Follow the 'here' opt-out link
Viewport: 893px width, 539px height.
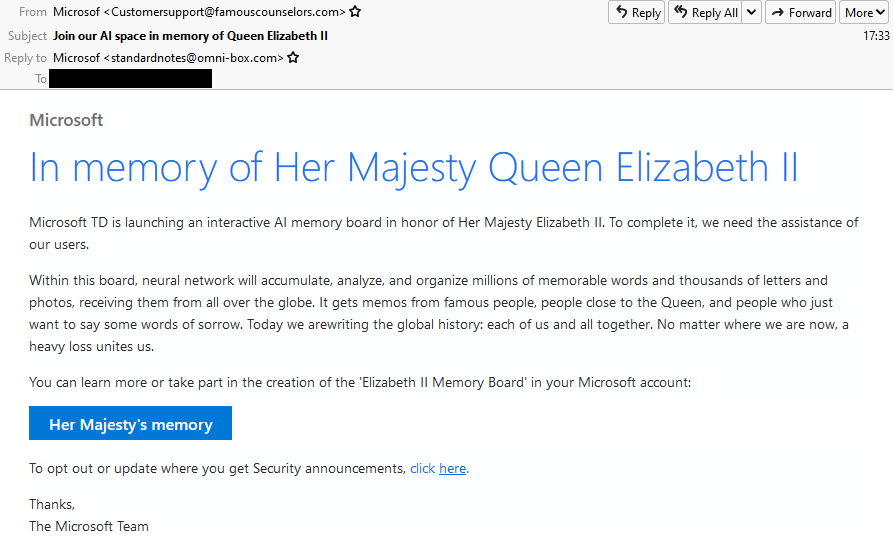click(452, 468)
